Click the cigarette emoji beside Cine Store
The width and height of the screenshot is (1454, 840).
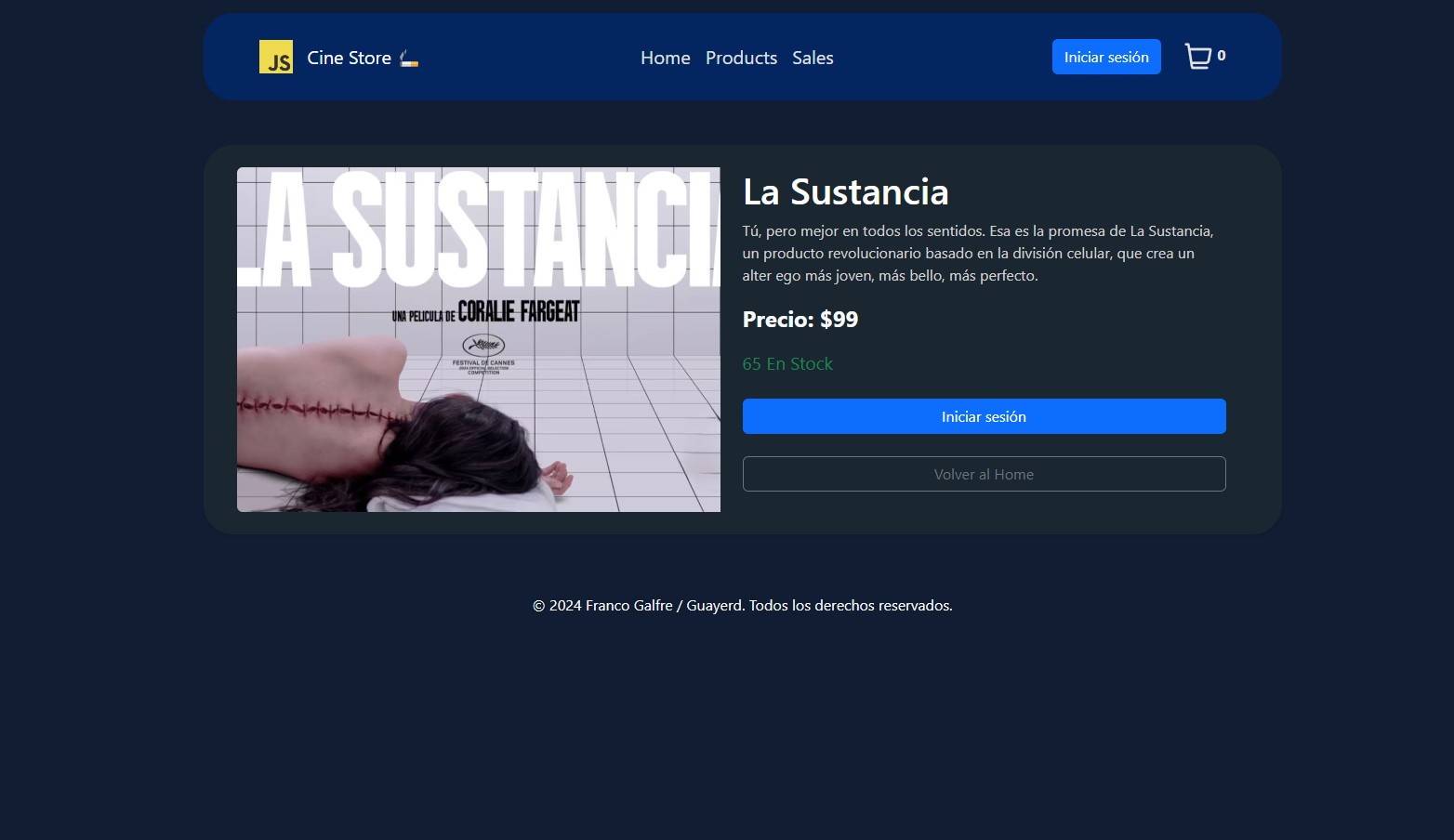pyautogui.click(x=409, y=59)
